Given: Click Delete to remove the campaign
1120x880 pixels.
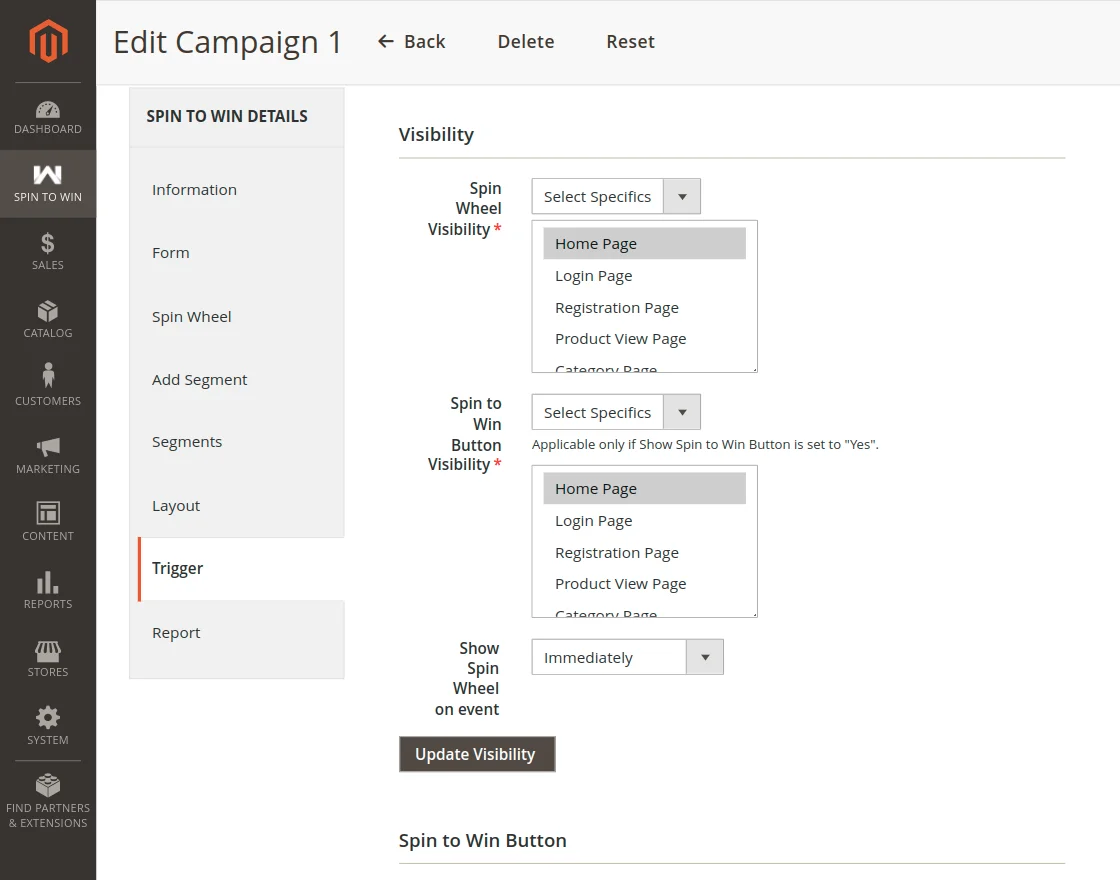Looking at the screenshot, I should tap(526, 42).
